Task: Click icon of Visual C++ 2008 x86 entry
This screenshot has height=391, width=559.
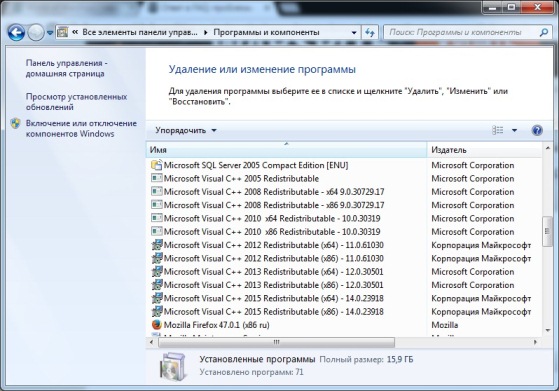Action: coord(157,205)
